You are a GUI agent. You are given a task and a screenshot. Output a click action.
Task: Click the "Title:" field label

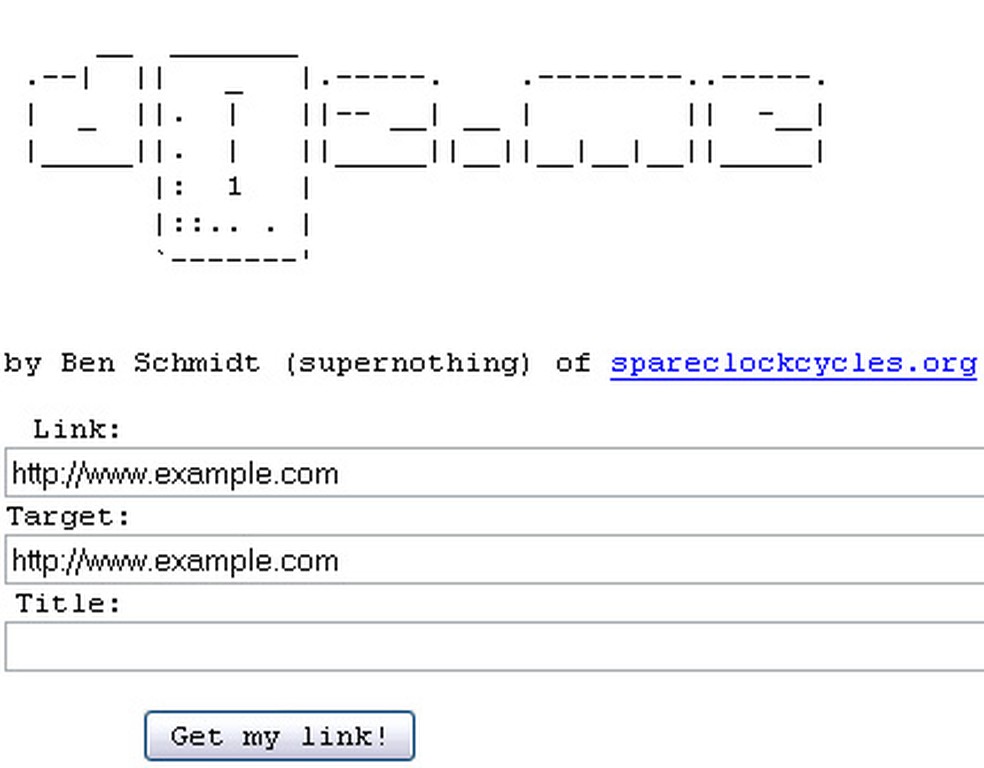click(x=68, y=604)
